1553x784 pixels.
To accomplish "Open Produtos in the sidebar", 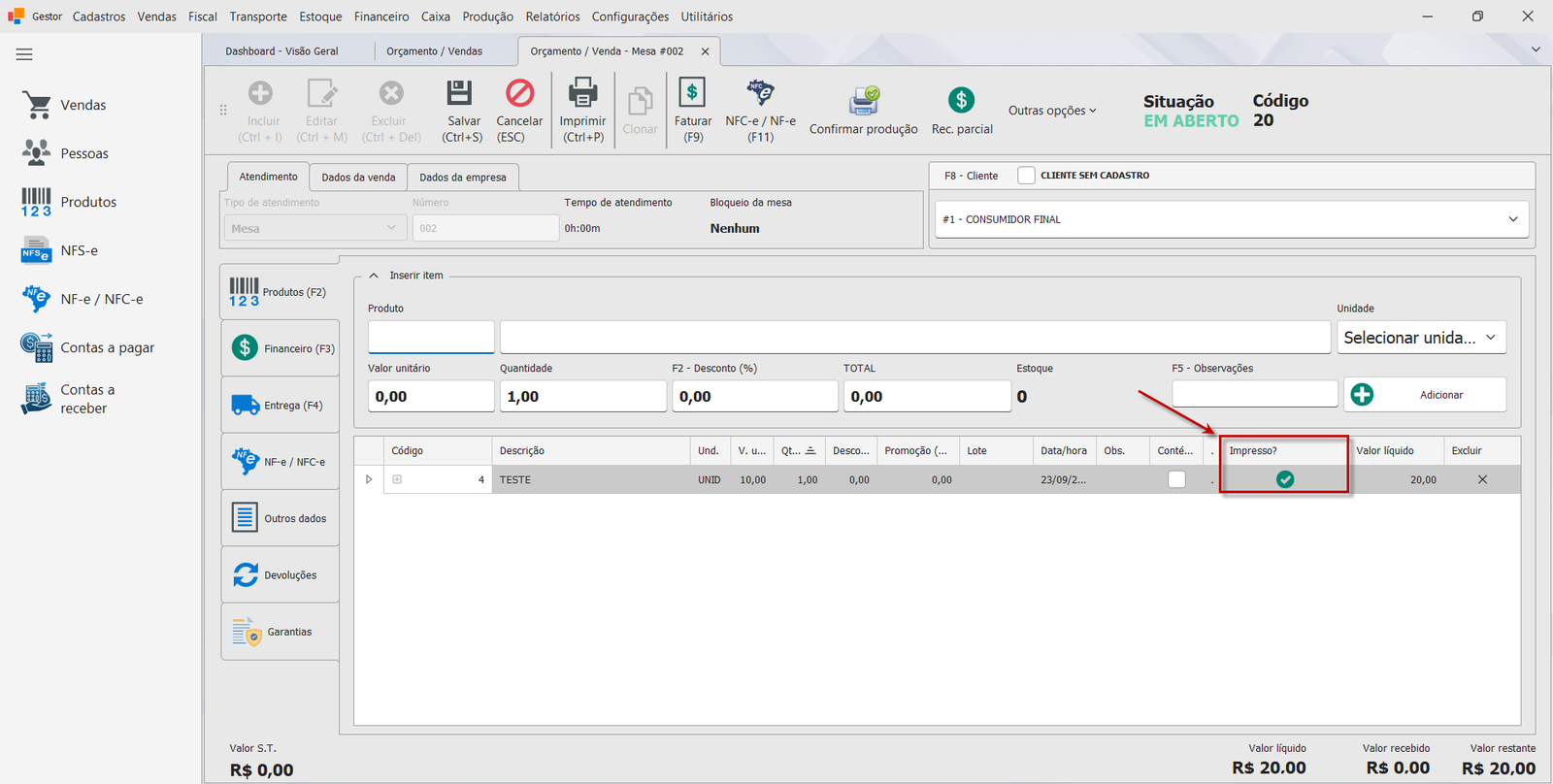I will [69, 202].
